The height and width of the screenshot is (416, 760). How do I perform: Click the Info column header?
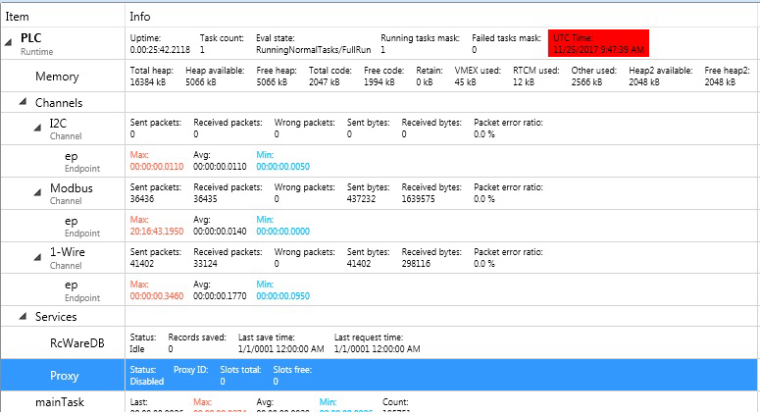click(x=141, y=16)
